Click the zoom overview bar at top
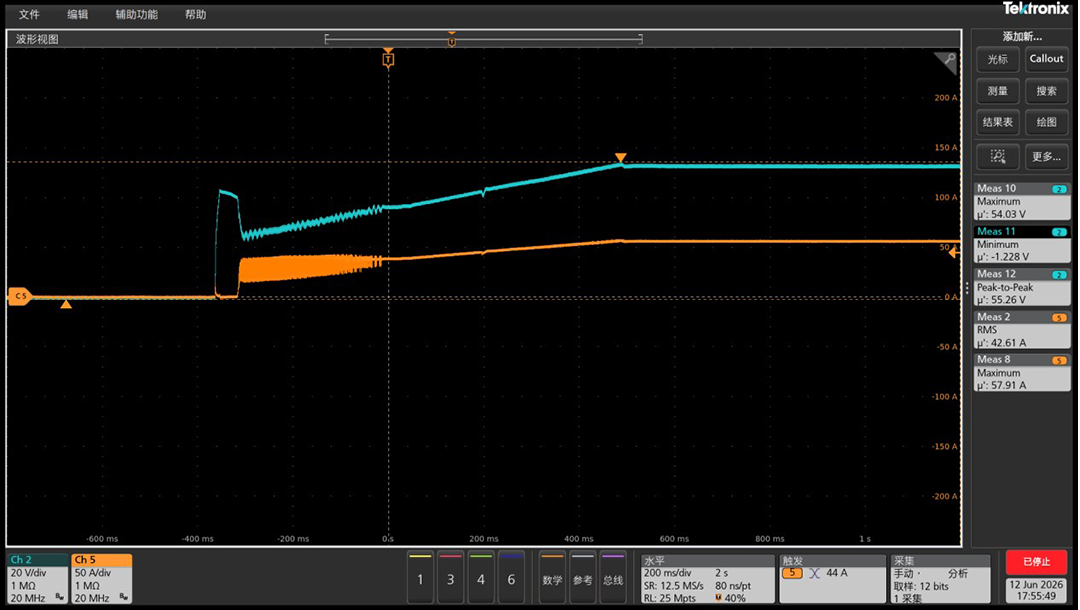 (484, 39)
